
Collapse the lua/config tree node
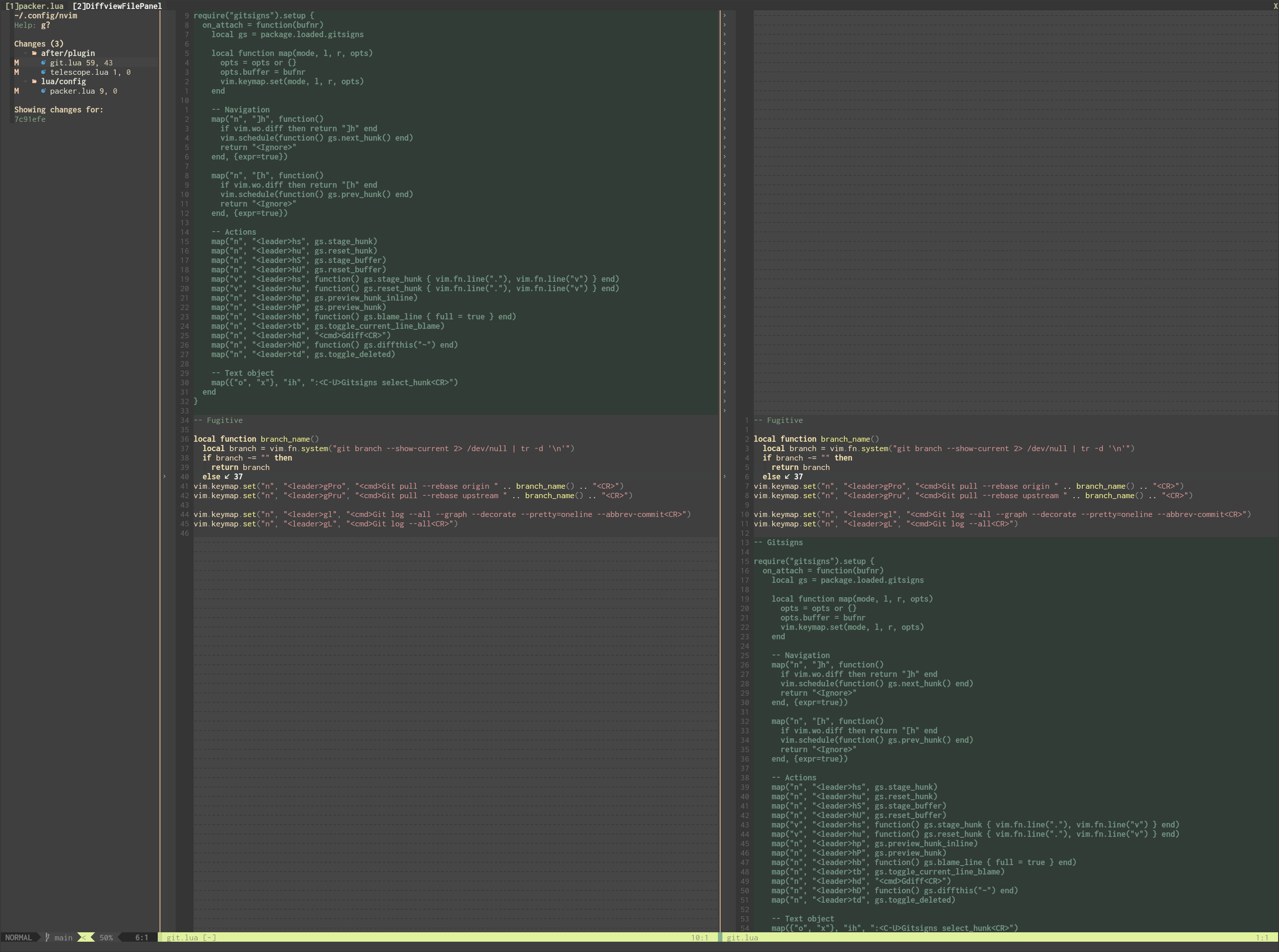coord(26,81)
